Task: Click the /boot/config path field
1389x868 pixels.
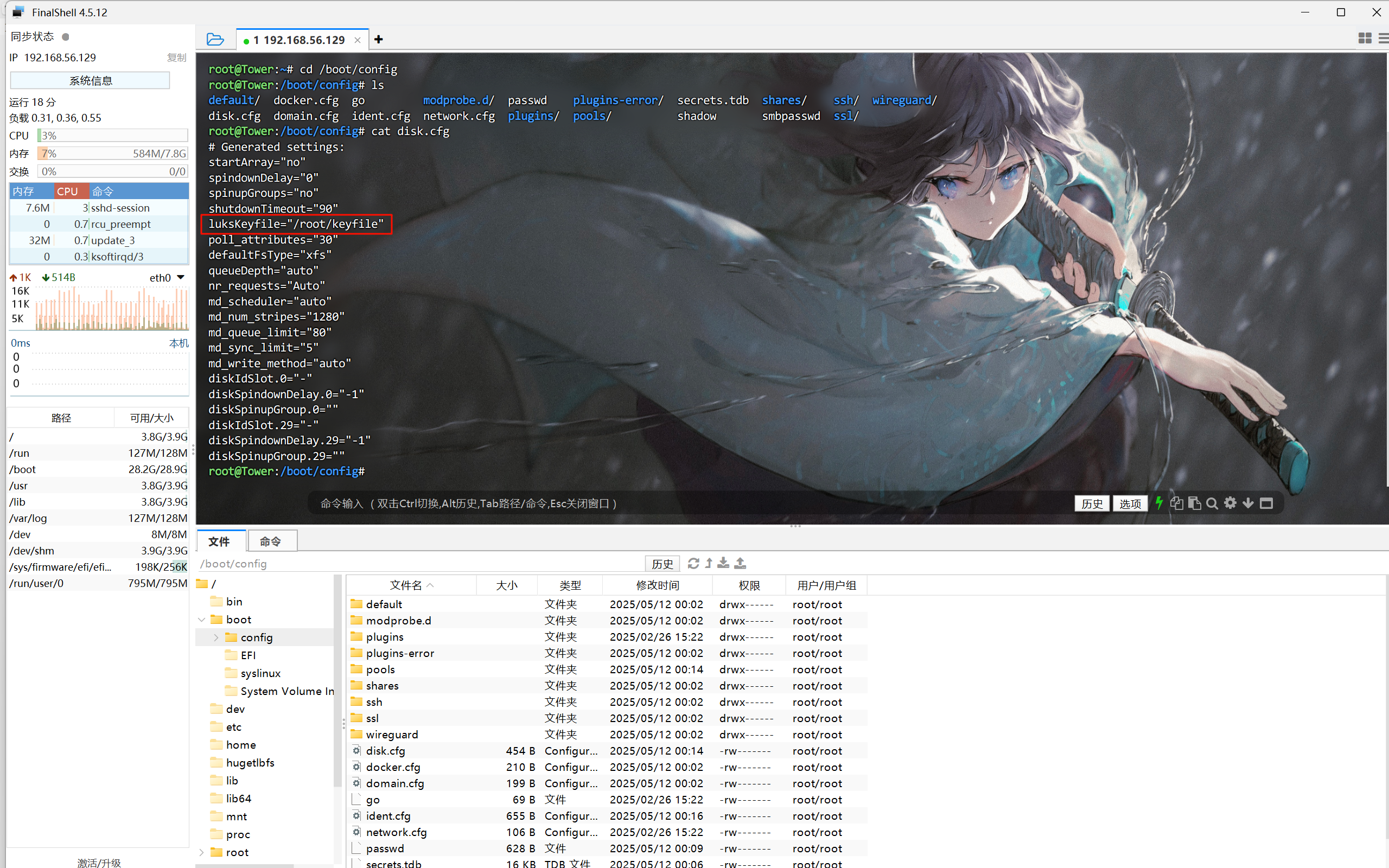Action: click(420, 563)
